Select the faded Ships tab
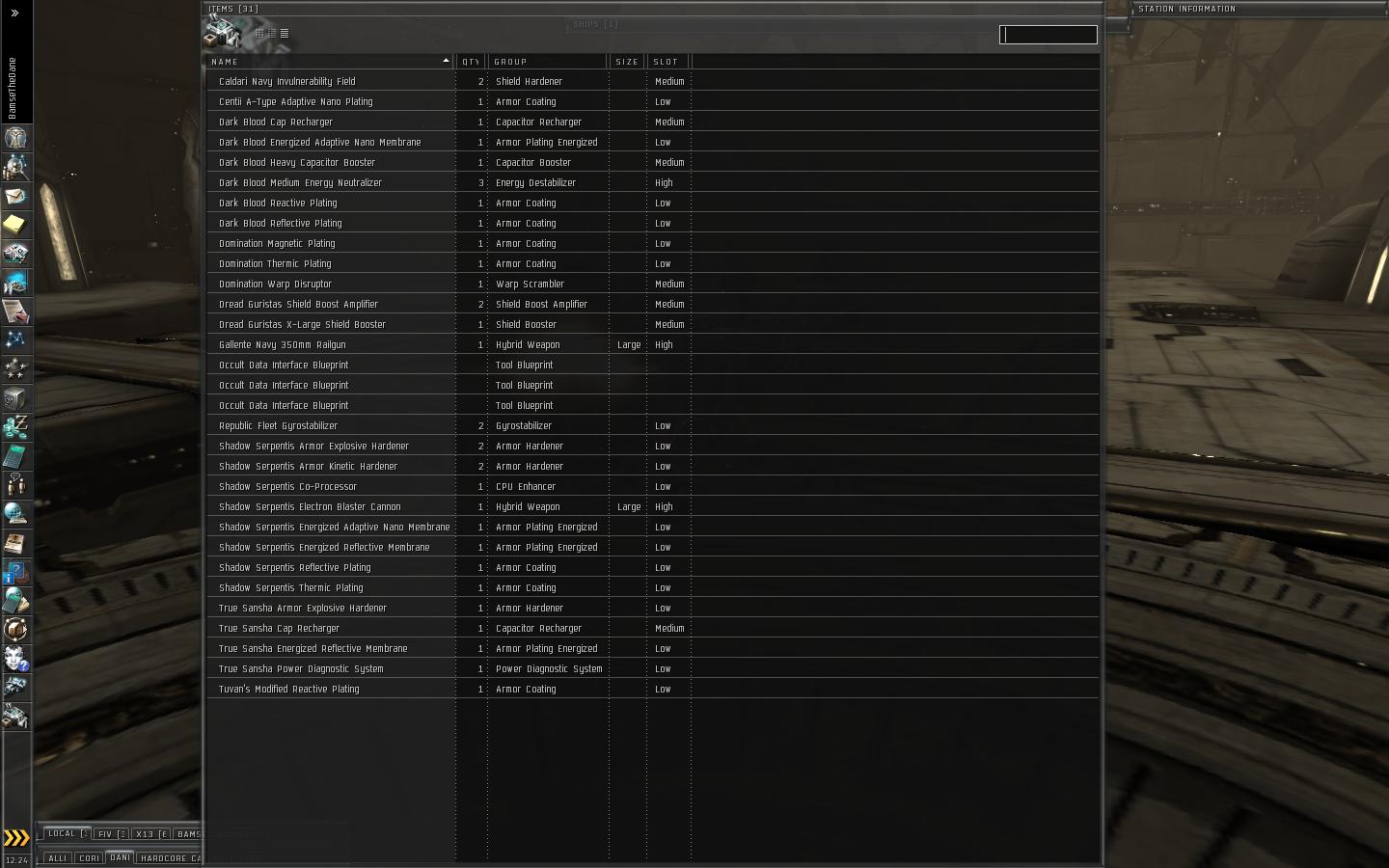1389x868 pixels. (594, 24)
